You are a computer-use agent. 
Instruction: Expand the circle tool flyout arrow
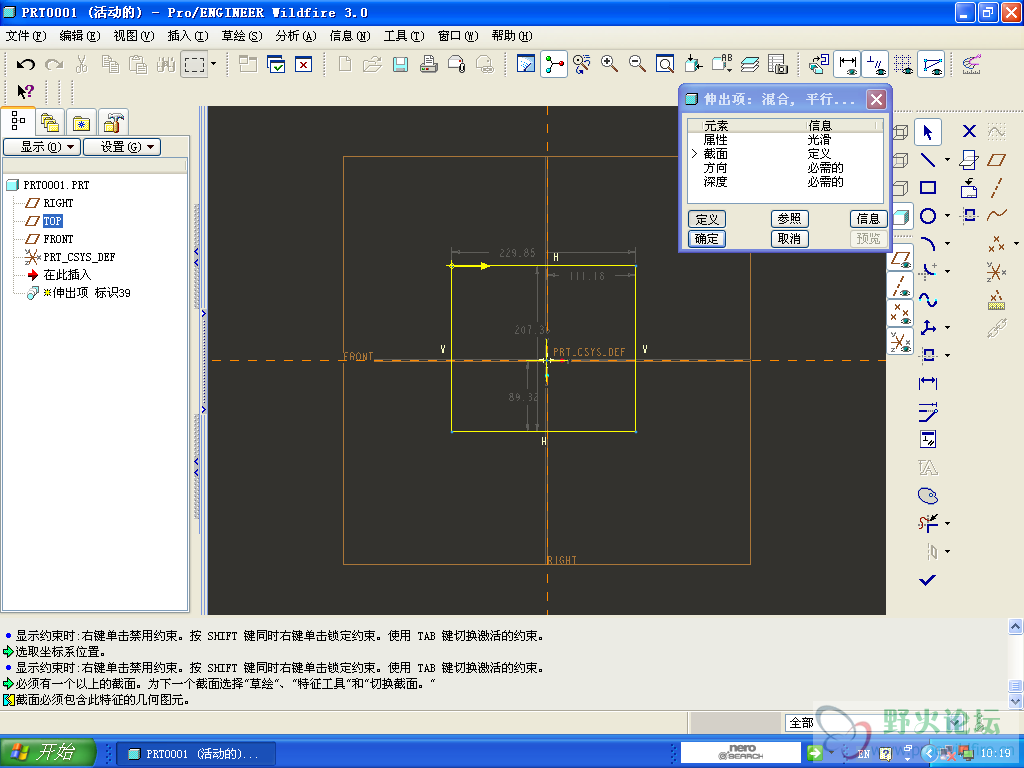point(947,216)
